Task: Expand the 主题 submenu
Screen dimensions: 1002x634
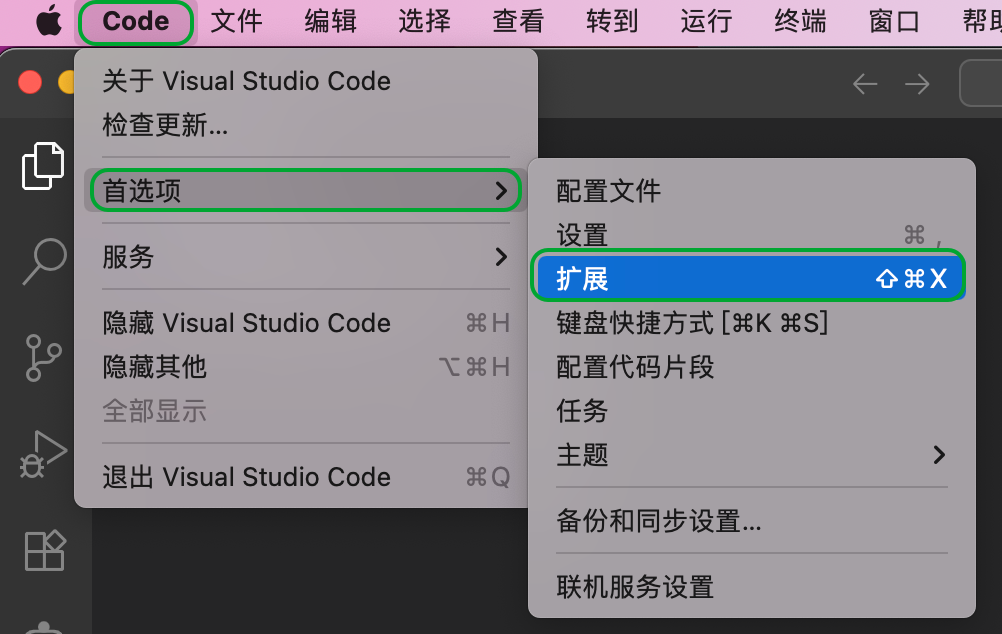Action: pyautogui.click(x=752, y=455)
